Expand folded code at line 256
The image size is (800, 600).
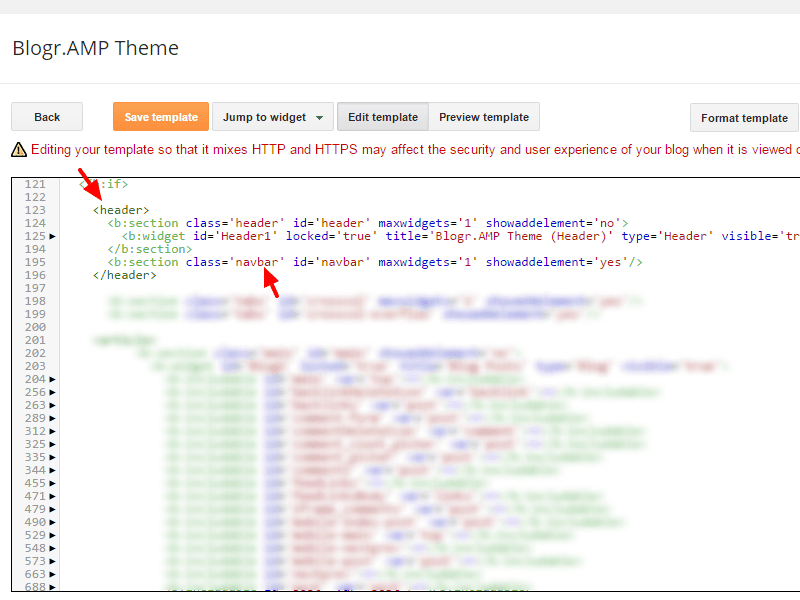point(53,392)
